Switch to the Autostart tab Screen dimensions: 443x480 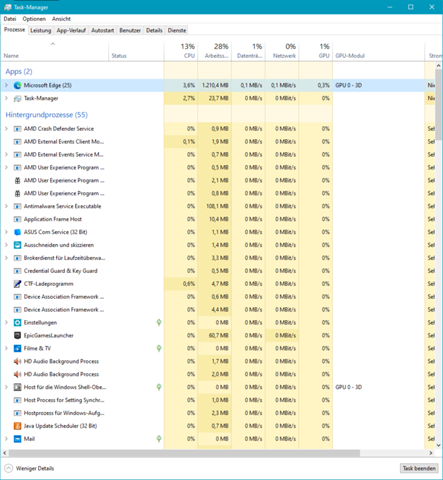pyautogui.click(x=103, y=30)
